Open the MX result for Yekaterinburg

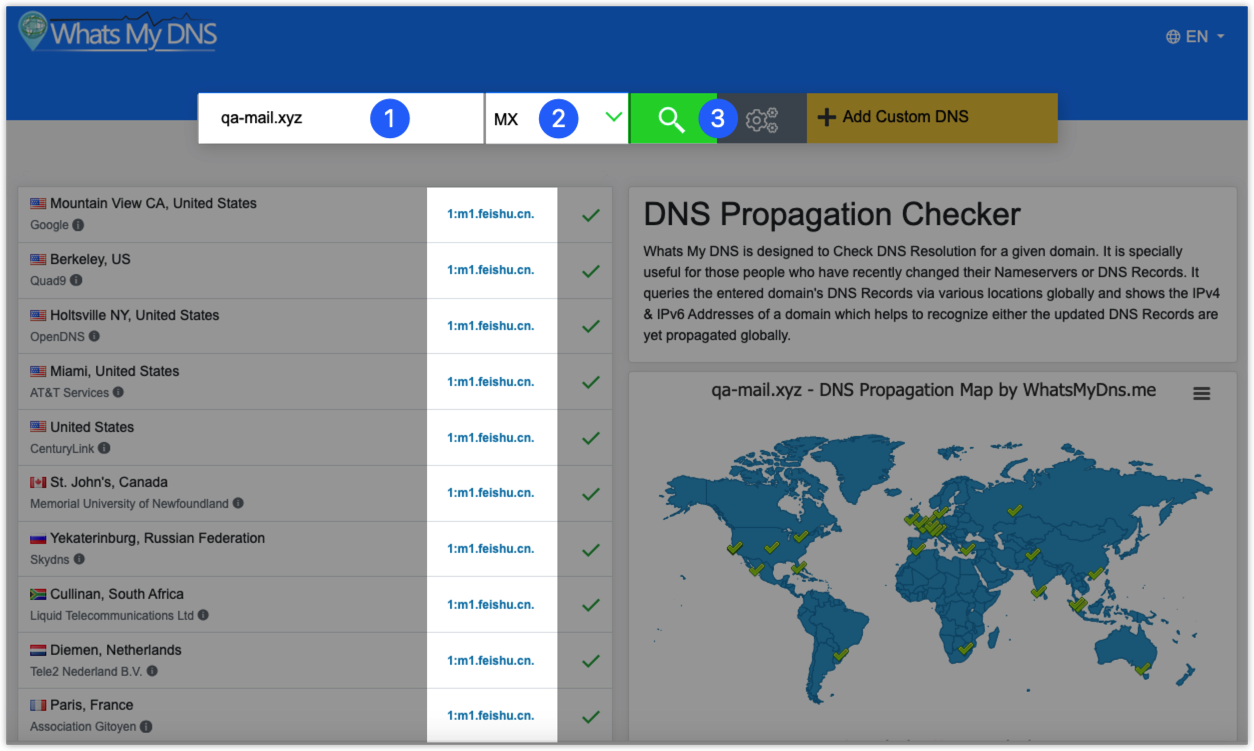pos(491,549)
